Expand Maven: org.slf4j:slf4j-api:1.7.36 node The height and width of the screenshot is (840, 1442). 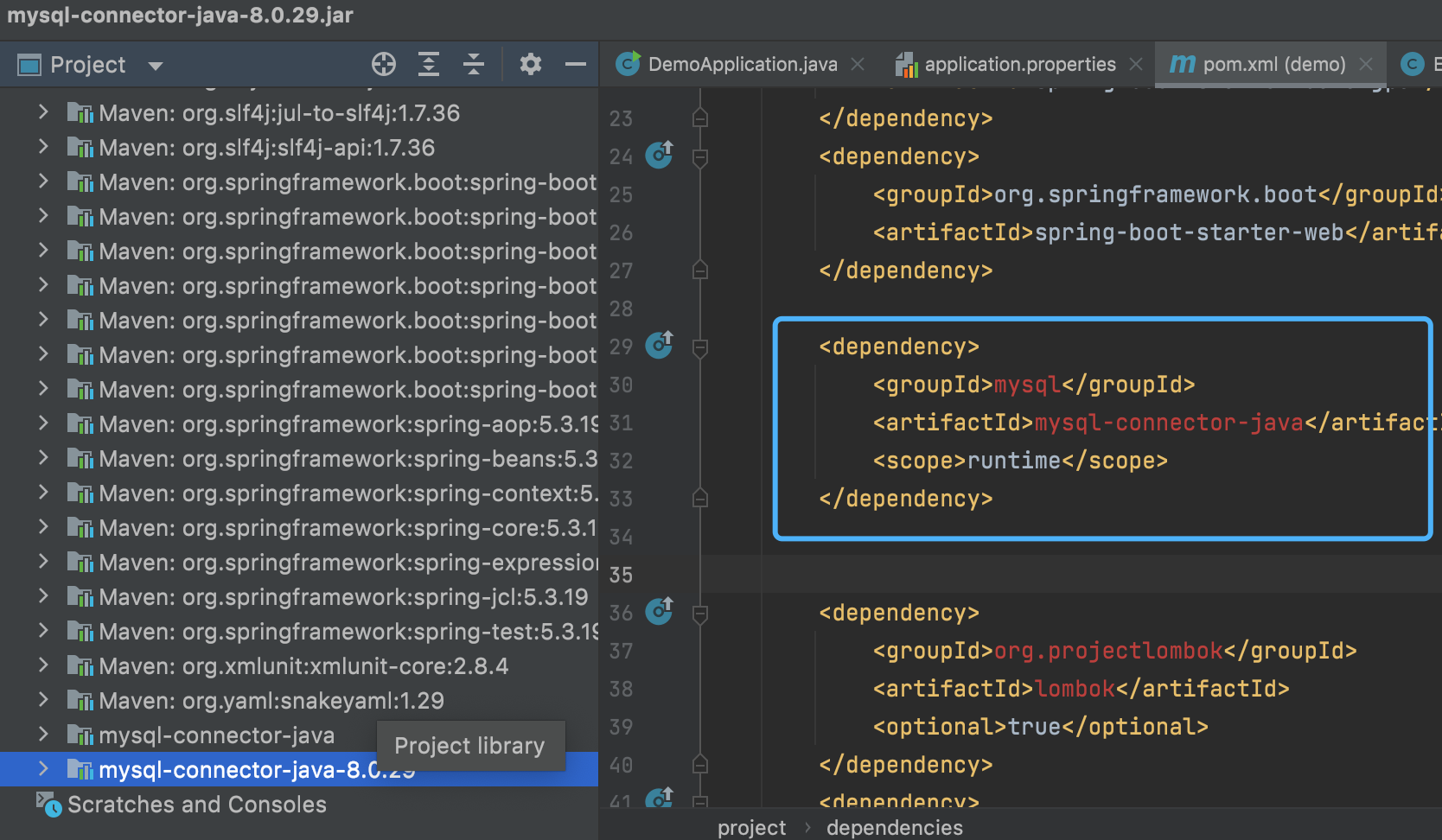43,147
